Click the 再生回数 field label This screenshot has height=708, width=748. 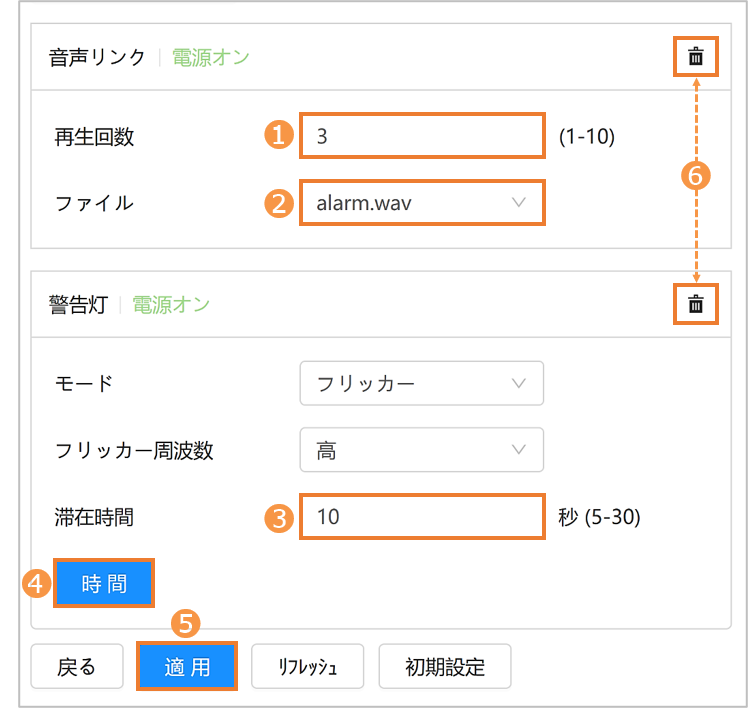94,137
